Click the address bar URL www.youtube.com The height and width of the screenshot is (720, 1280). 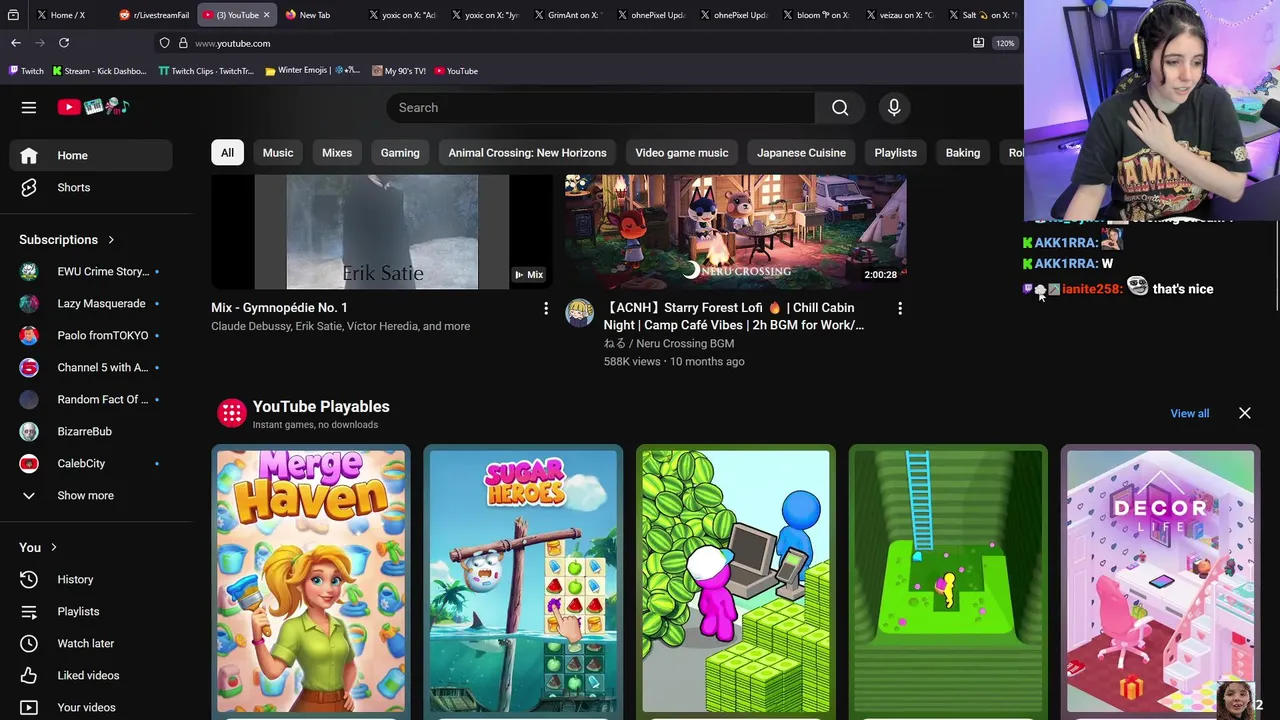pyautogui.click(x=232, y=43)
